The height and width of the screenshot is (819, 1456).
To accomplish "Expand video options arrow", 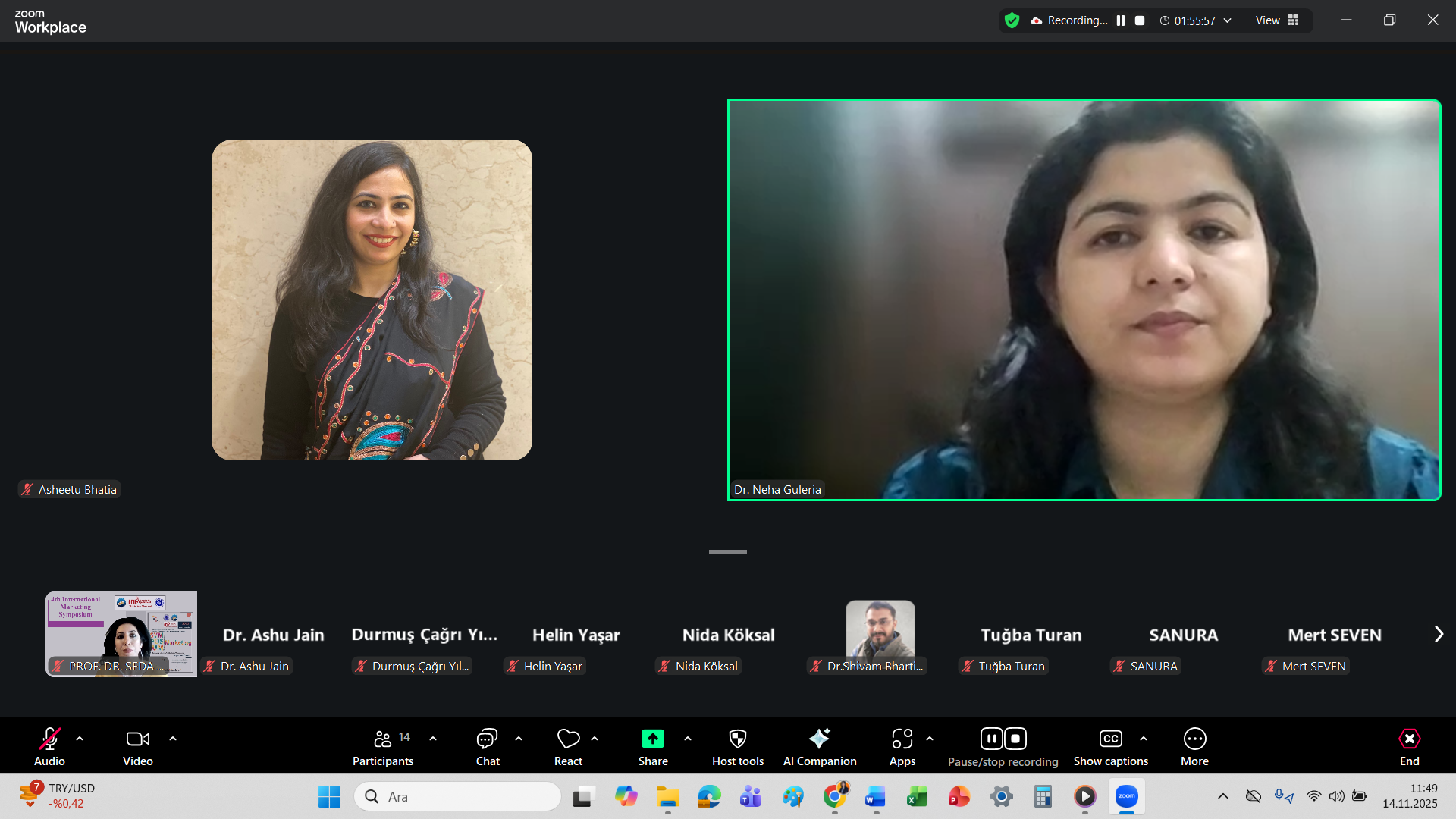I will click(x=173, y=738).
